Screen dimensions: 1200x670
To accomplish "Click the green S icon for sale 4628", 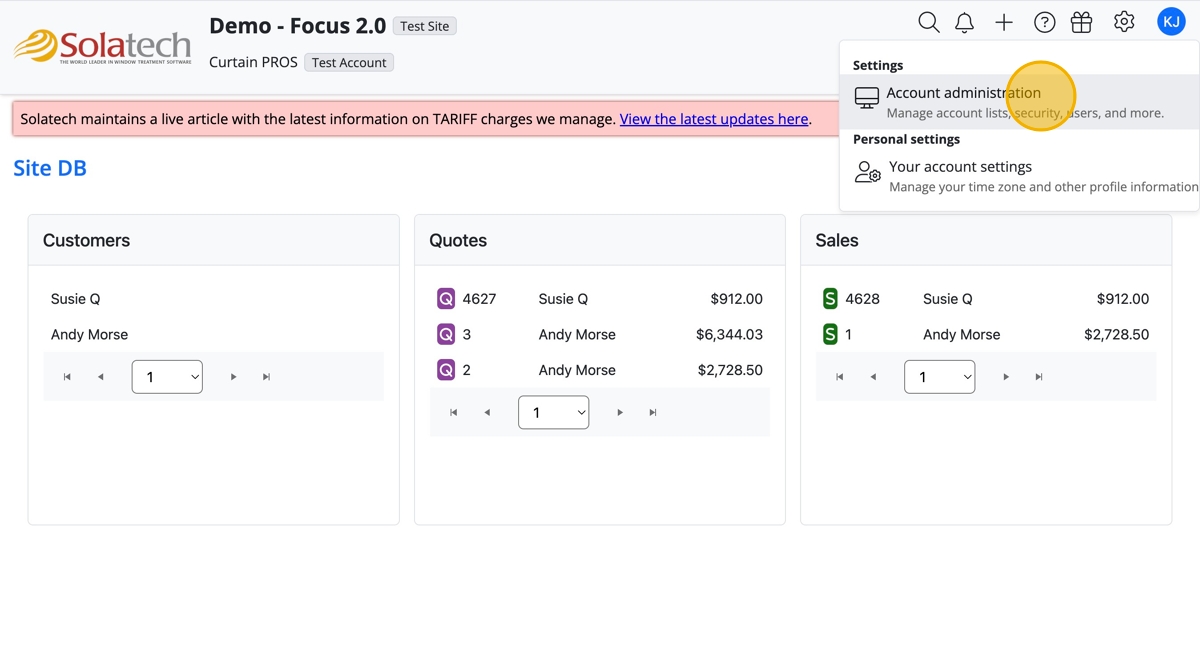I will [x=830, y=298].
